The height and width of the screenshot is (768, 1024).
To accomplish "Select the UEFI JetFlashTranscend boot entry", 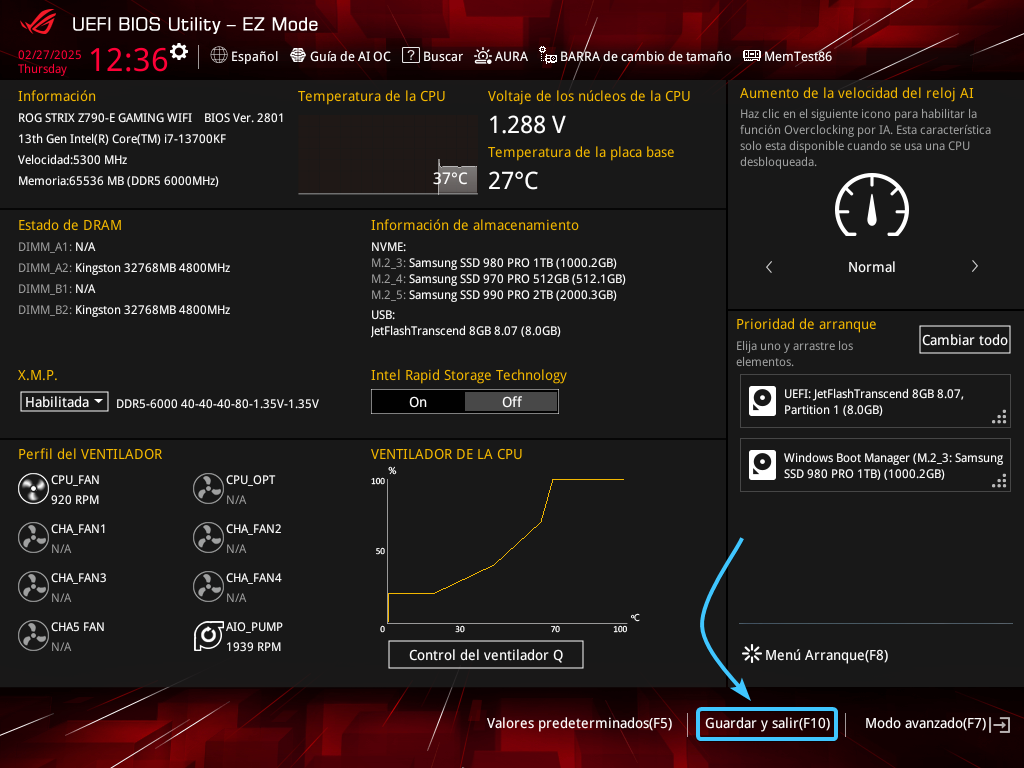I will (875, 401).
